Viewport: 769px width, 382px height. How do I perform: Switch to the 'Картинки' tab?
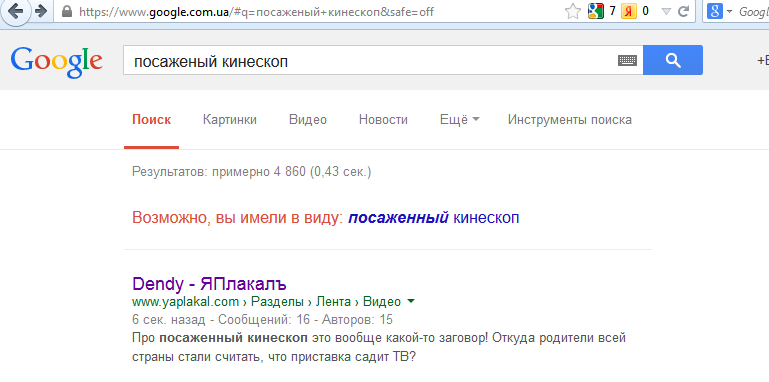230,120
